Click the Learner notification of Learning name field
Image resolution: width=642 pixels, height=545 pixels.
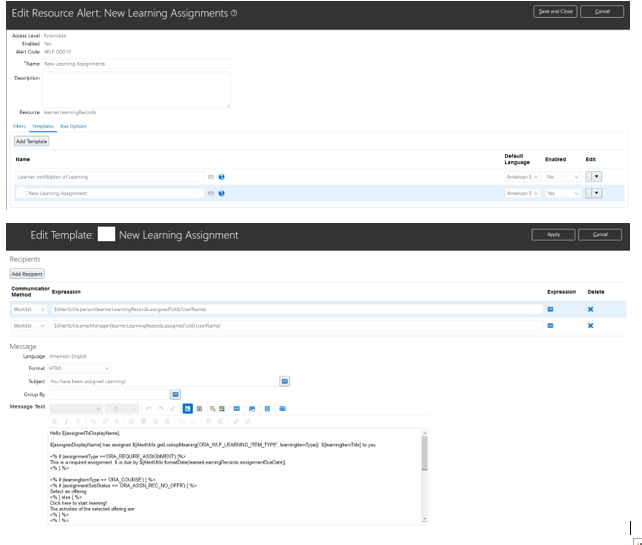(110, 177)
